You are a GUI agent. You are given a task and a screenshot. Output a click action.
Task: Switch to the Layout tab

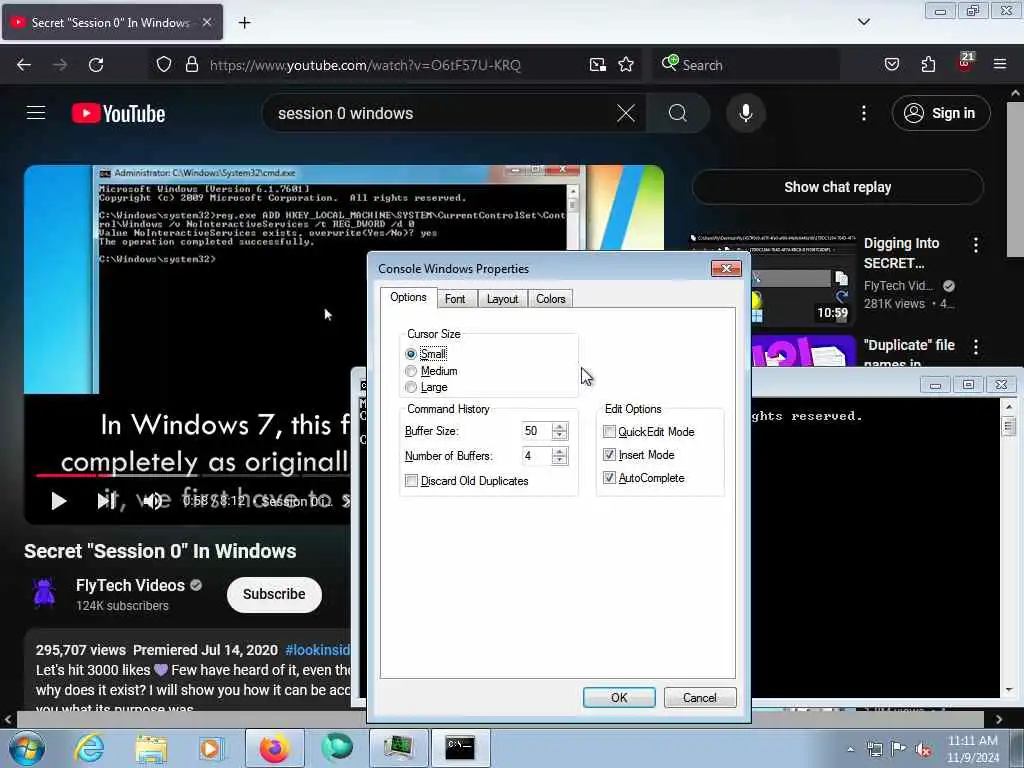pos(502,299)
